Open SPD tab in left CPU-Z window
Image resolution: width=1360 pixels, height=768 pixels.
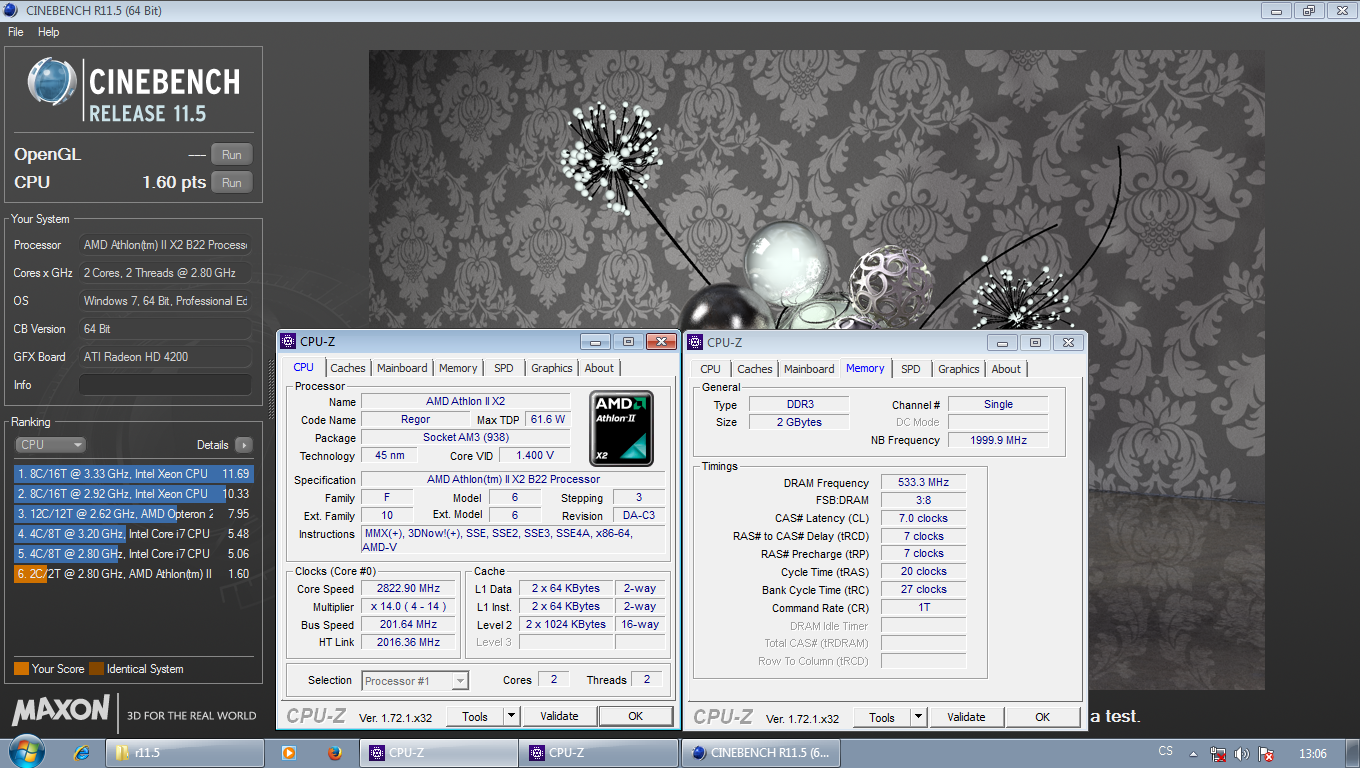[x=504, y=368]
